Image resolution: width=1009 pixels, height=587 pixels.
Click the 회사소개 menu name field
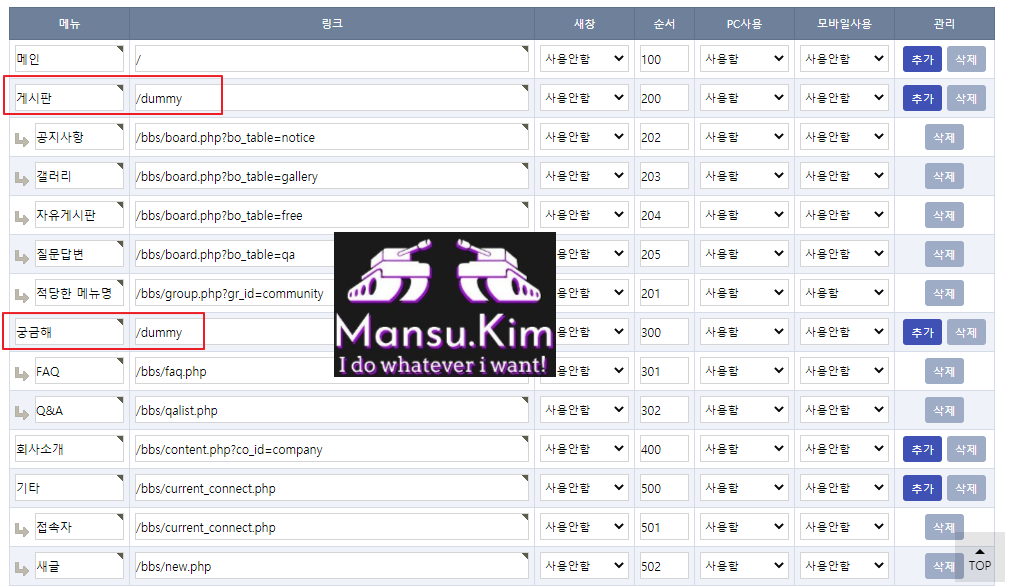pos(69,449)
